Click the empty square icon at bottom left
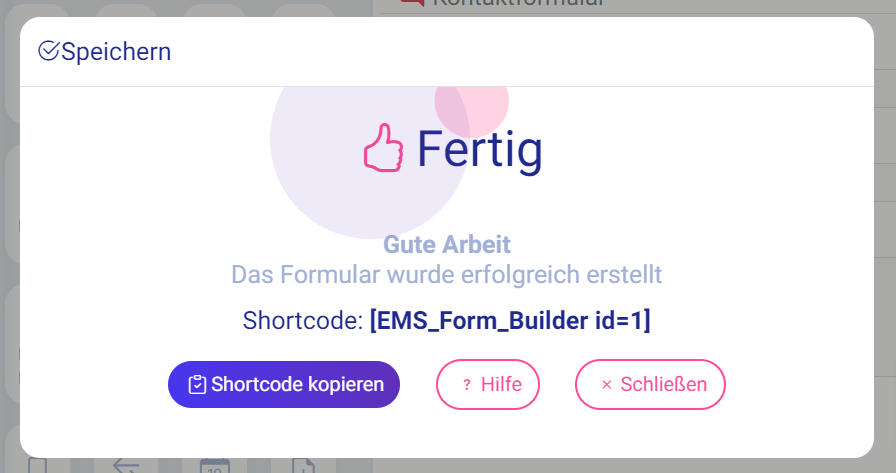Viewport: 896px width, 473px height. 38,466
